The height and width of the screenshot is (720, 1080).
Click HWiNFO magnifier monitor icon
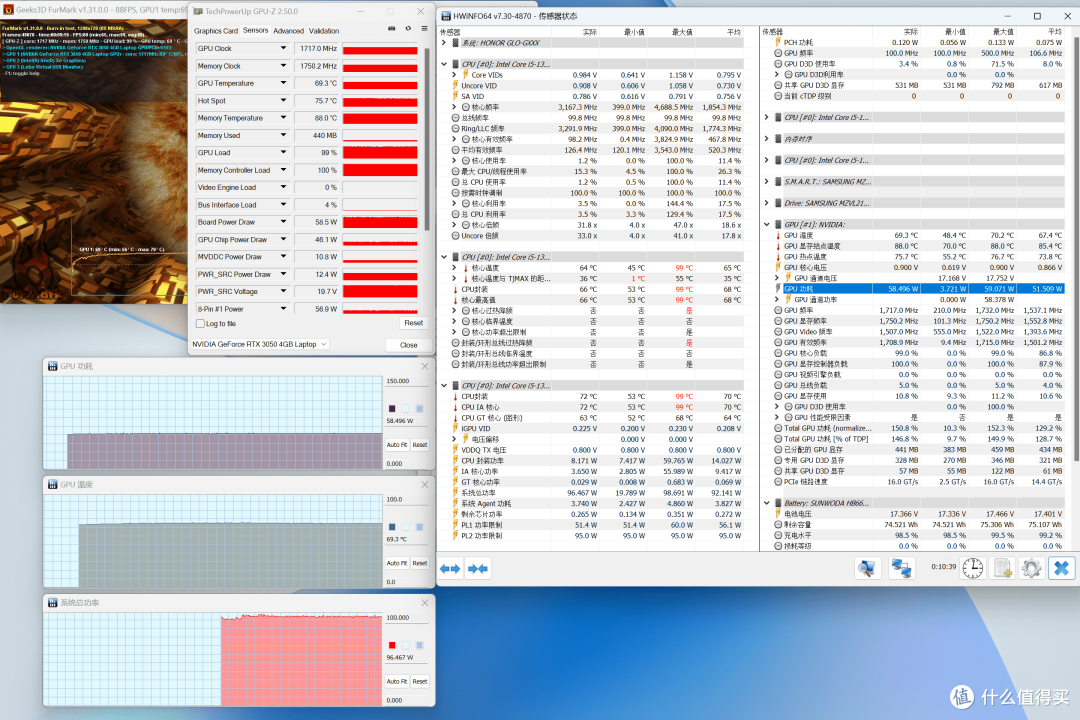point(867,568)
